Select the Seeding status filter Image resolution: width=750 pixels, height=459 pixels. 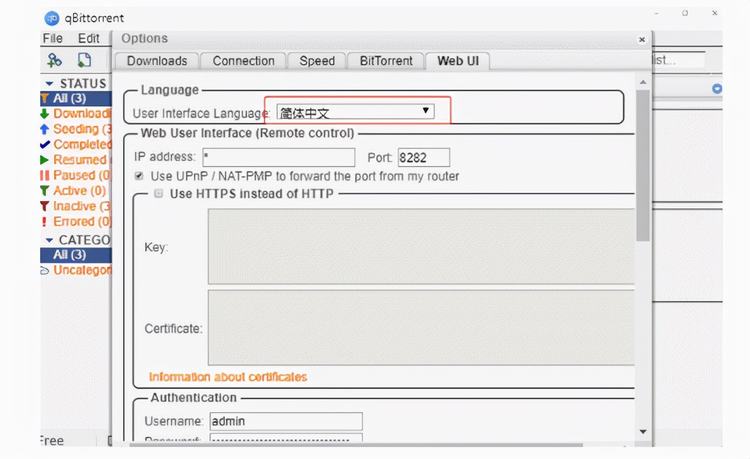tap(76, 129)
